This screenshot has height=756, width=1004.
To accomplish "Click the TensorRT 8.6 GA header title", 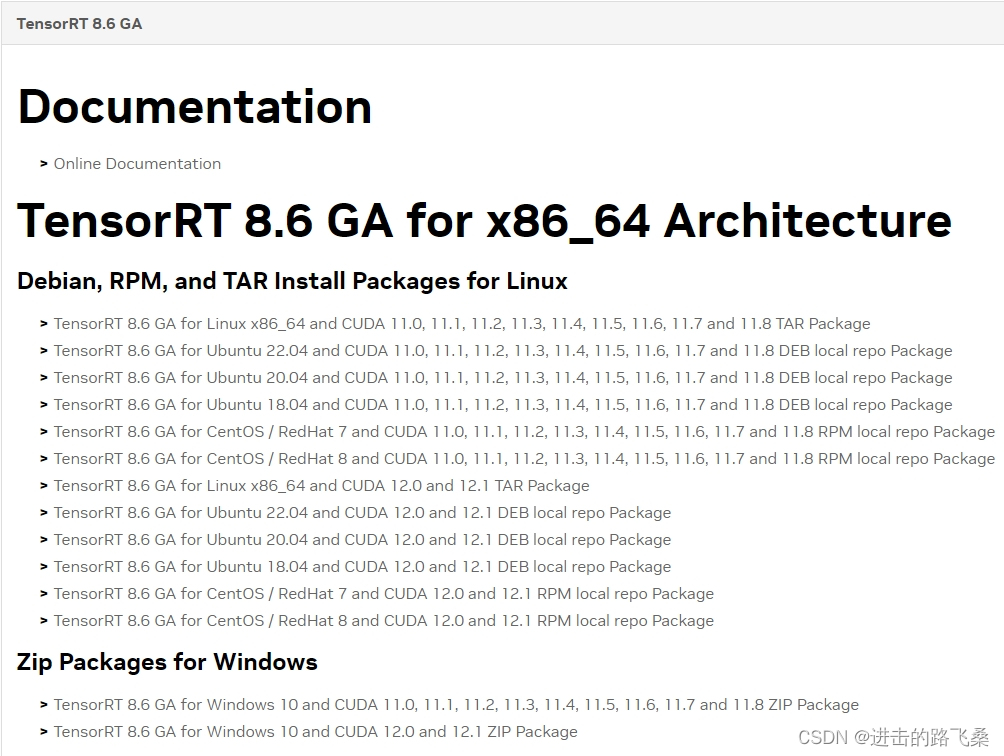I will tap(79, 24).
